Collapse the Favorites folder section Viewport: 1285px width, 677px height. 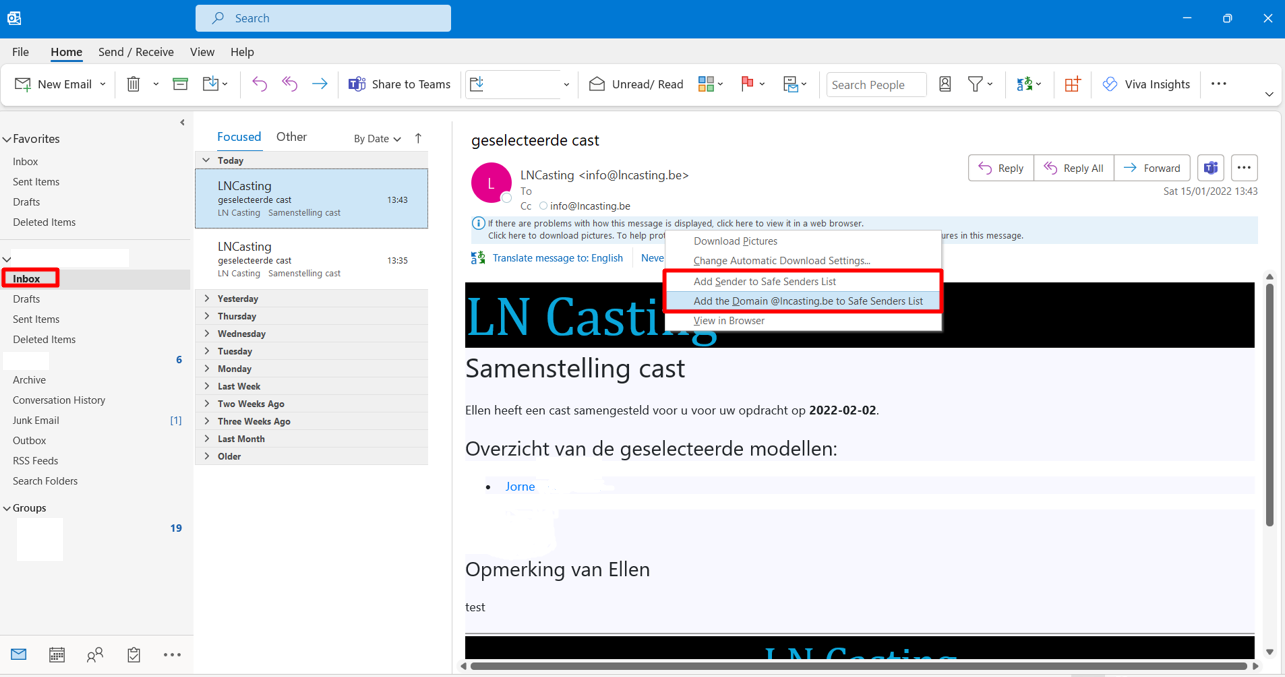point(8,139)
